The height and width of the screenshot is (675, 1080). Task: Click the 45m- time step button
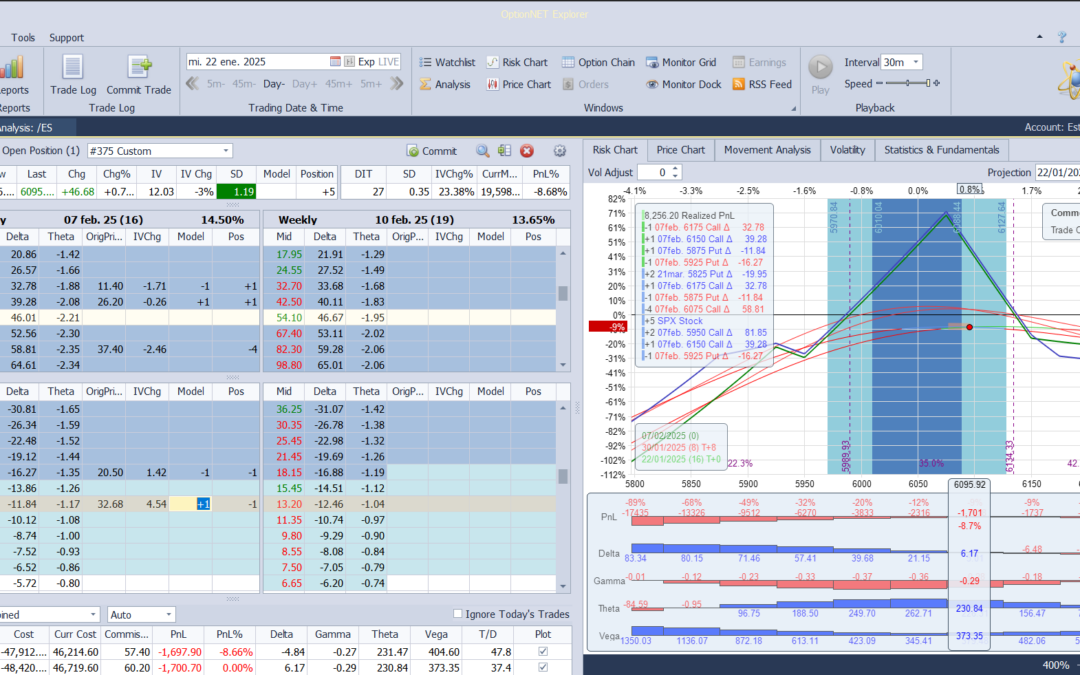[x=244, y=84]
